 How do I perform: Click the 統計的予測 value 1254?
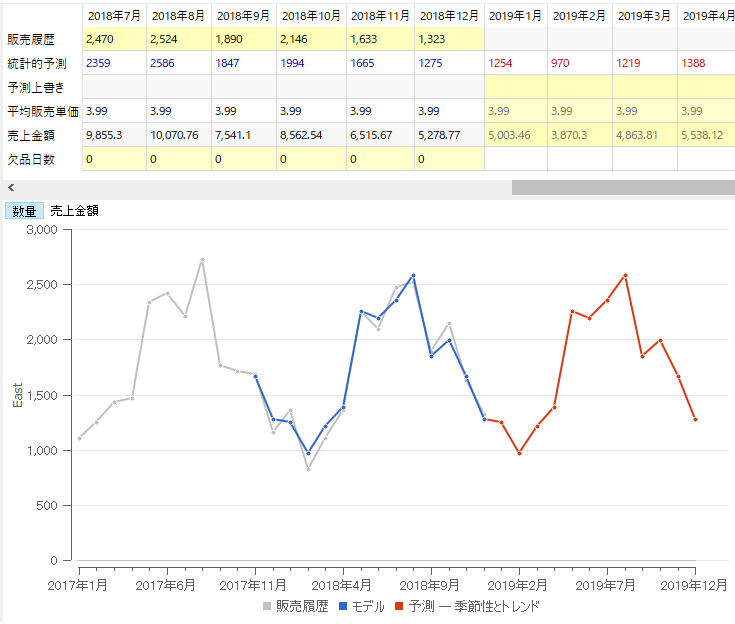516,63
